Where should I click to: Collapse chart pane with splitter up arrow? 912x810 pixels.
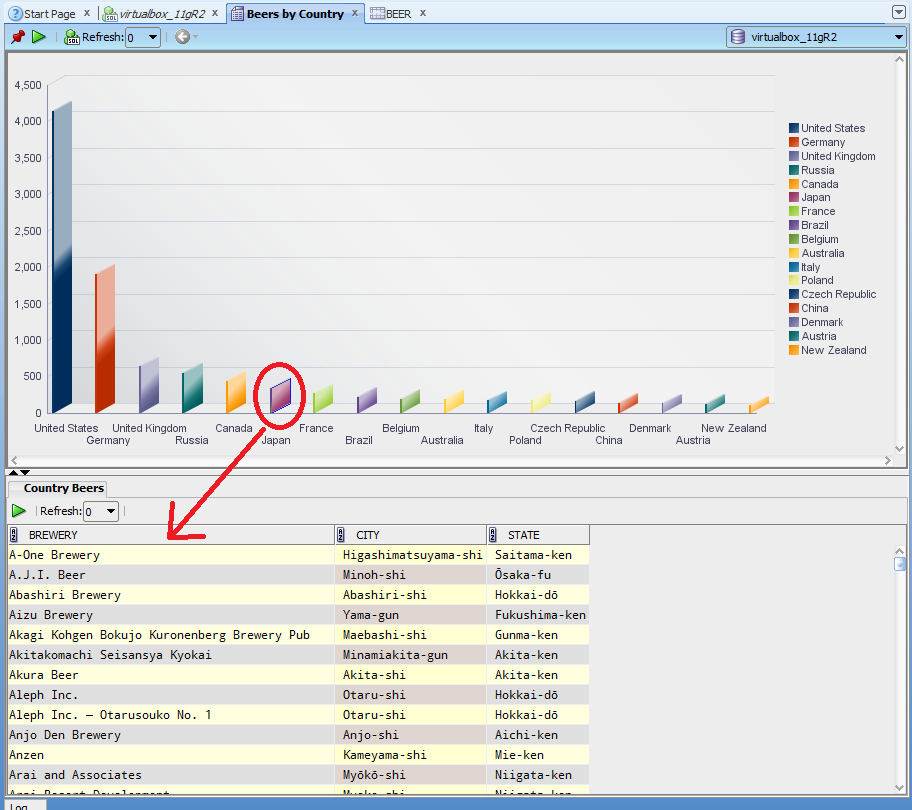(13, 472)
